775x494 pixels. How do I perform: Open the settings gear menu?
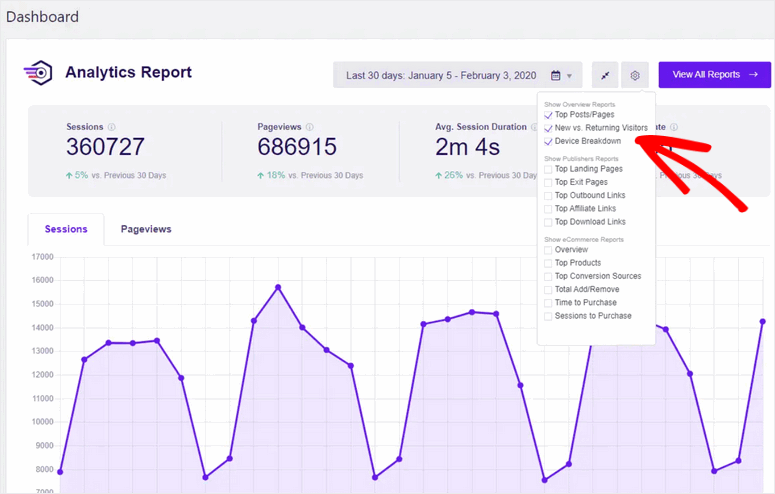click(x=635, y=75)
